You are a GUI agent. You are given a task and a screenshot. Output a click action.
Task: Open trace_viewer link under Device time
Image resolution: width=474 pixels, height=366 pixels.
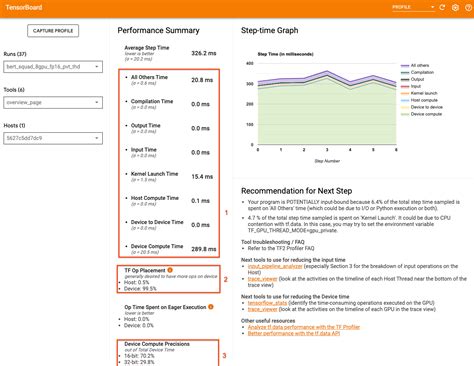click(x=262, y=309)
